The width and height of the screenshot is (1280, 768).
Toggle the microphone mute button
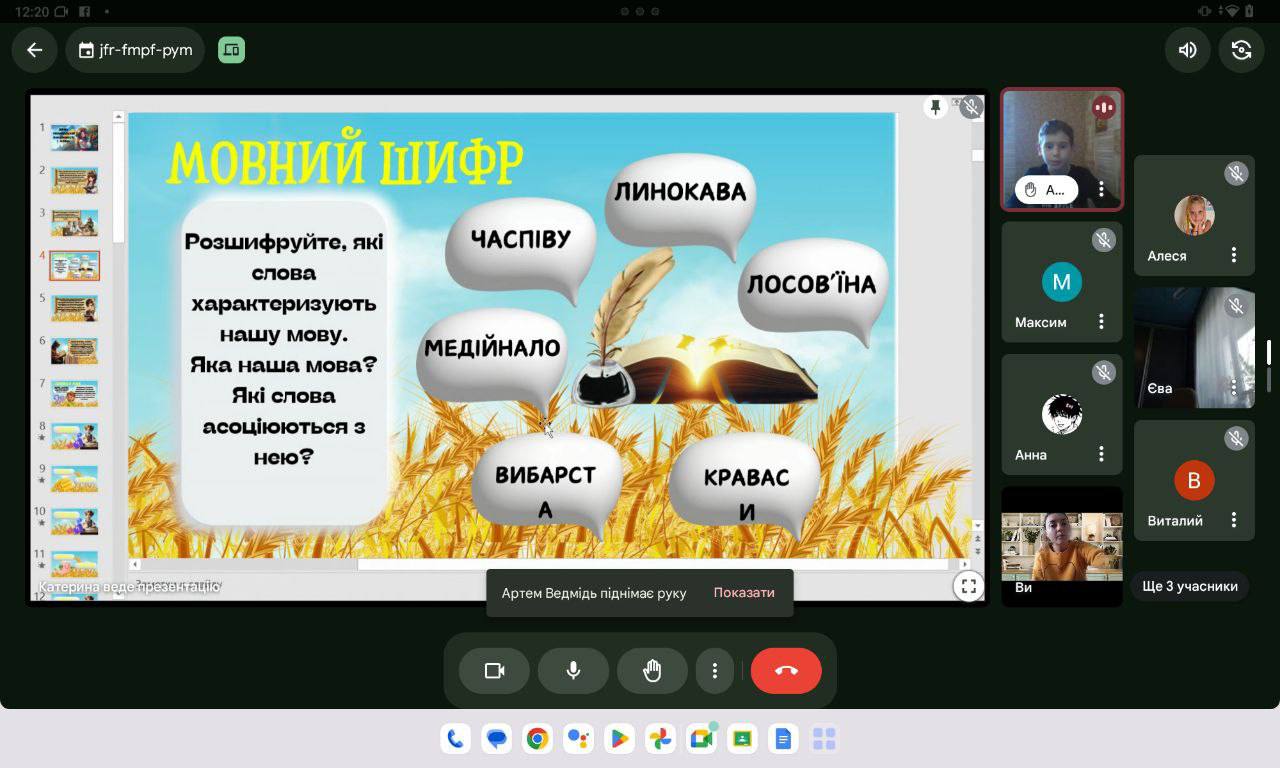click(x=573, y=671)
